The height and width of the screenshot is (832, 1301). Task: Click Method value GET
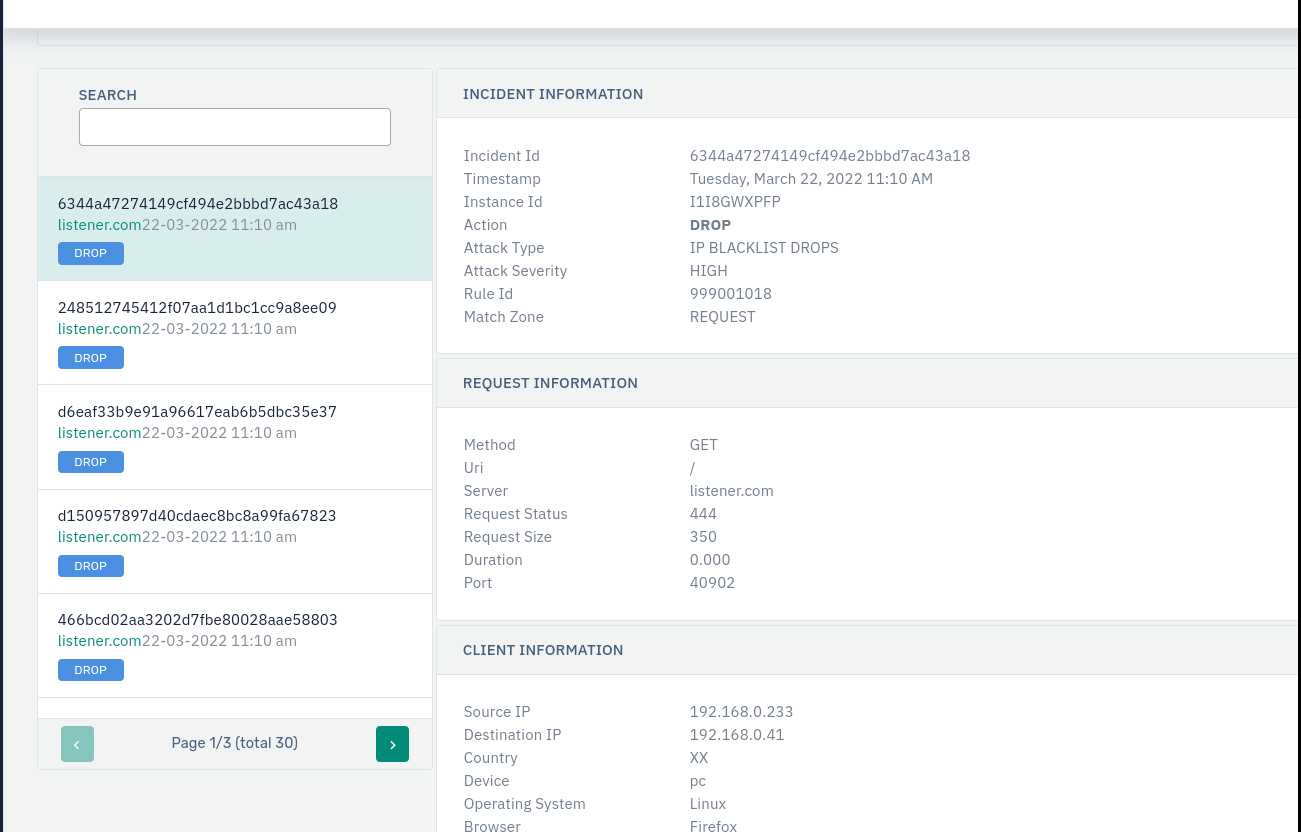[x=704, y=445]
